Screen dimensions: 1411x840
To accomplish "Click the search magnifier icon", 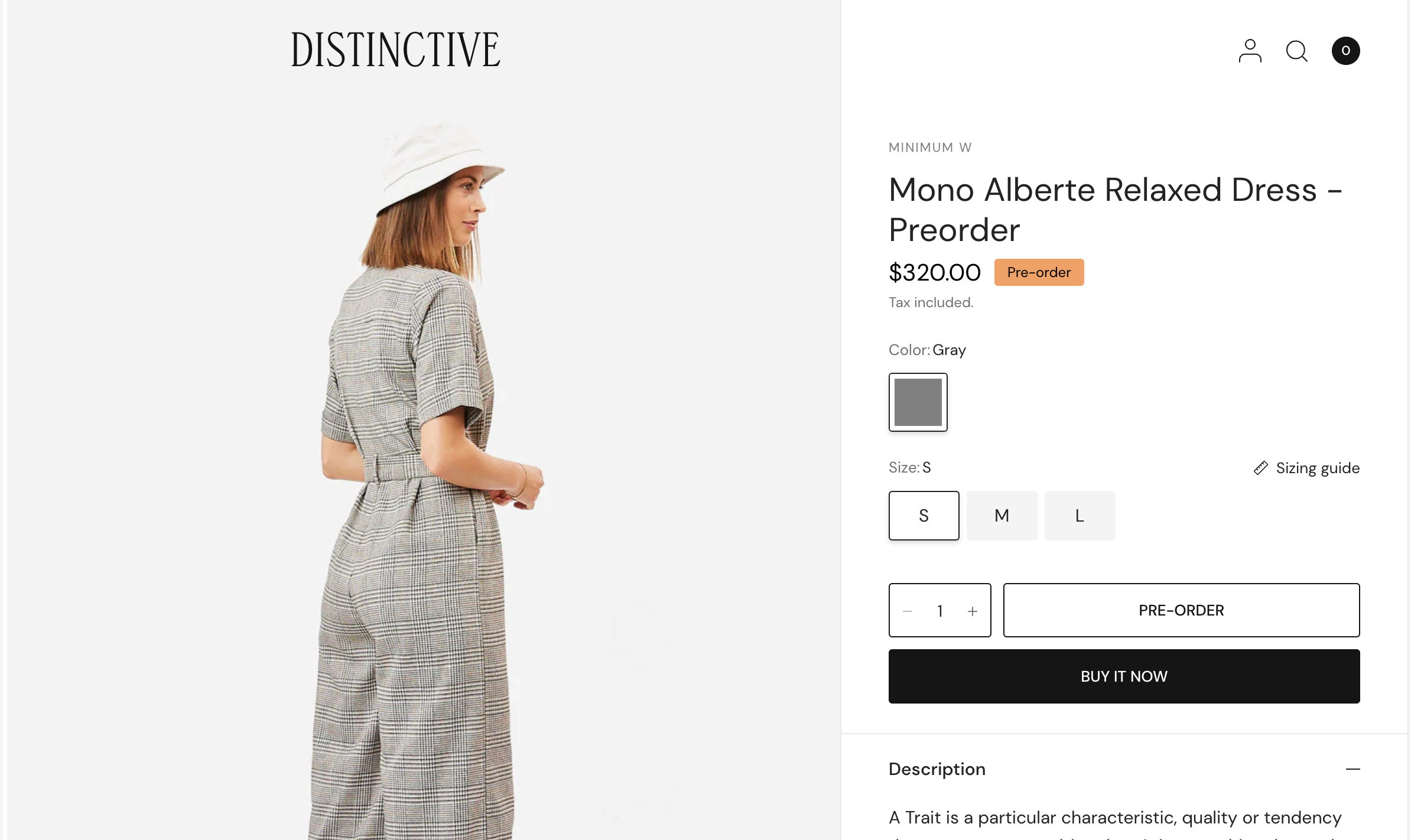I will point(1296,51).
